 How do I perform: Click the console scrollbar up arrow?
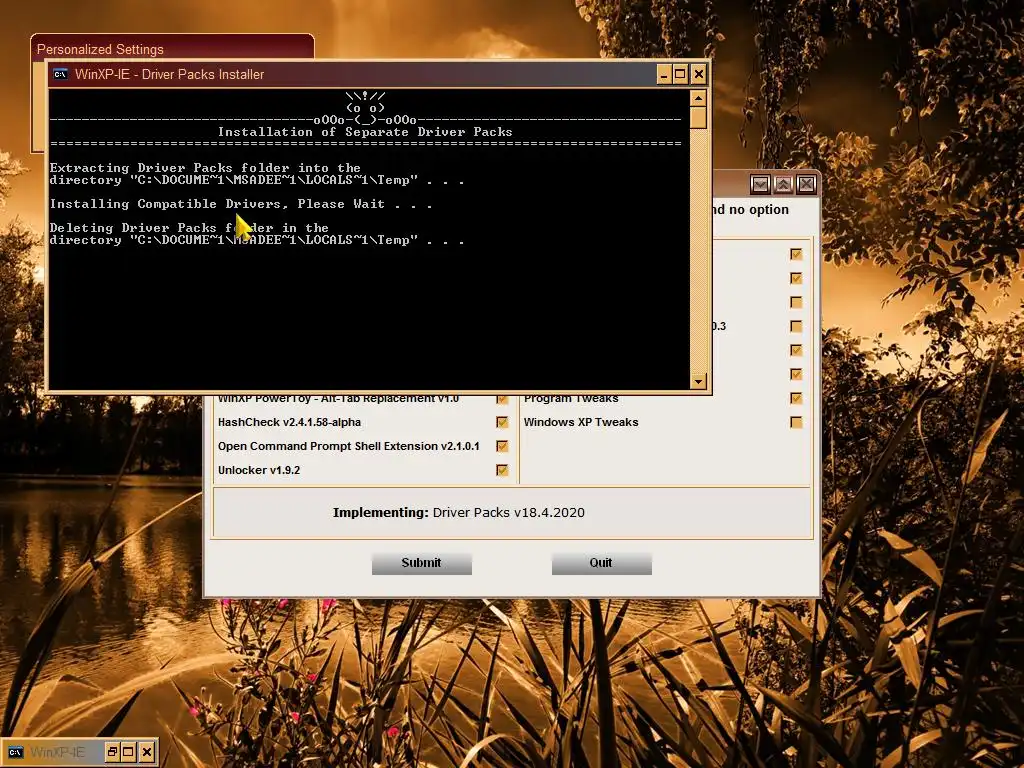pyautogui.click(x=698, y=99)
